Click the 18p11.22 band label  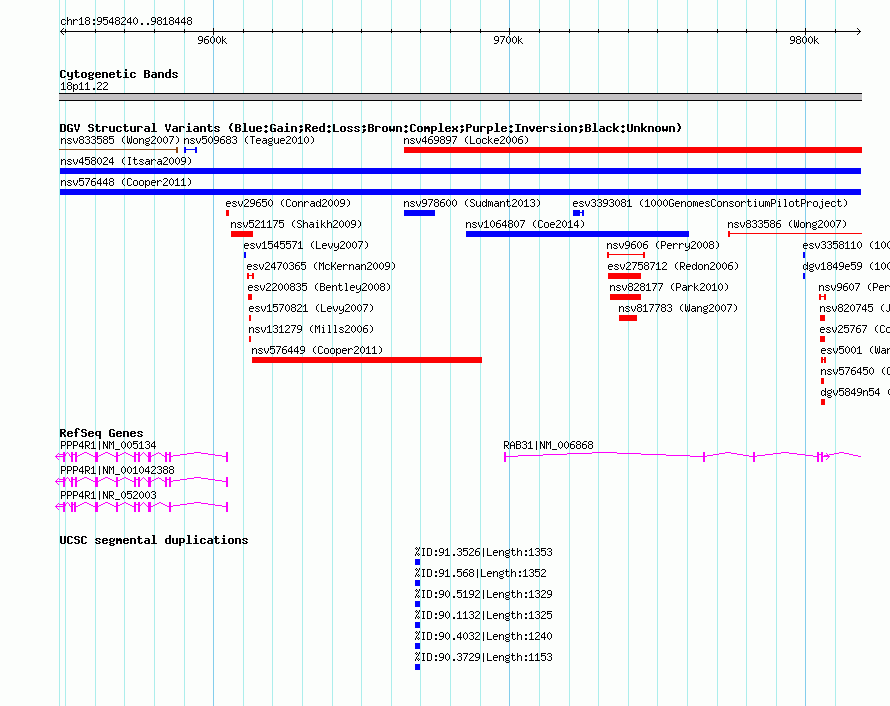click(84, 86)
